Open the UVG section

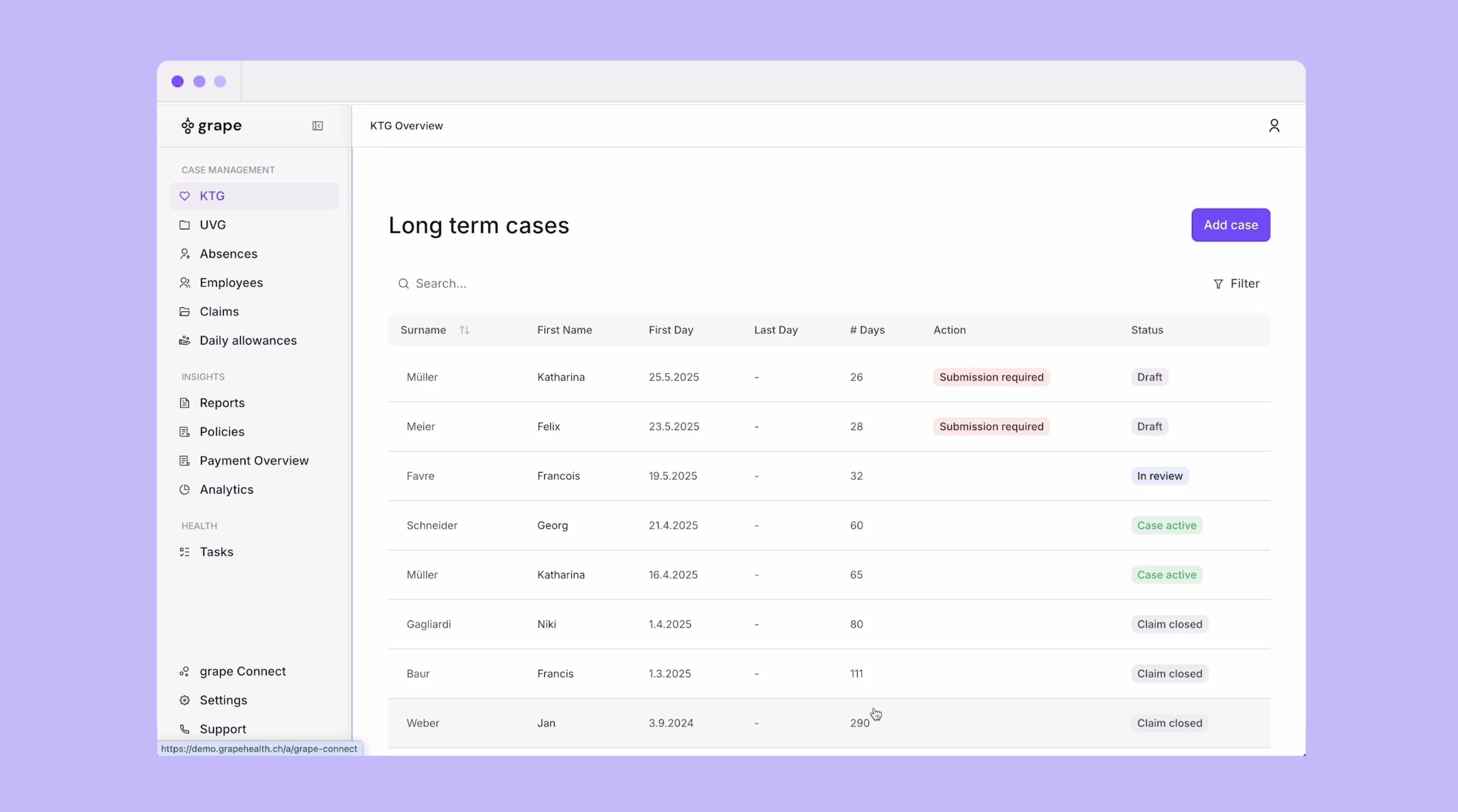coord(254,225)
